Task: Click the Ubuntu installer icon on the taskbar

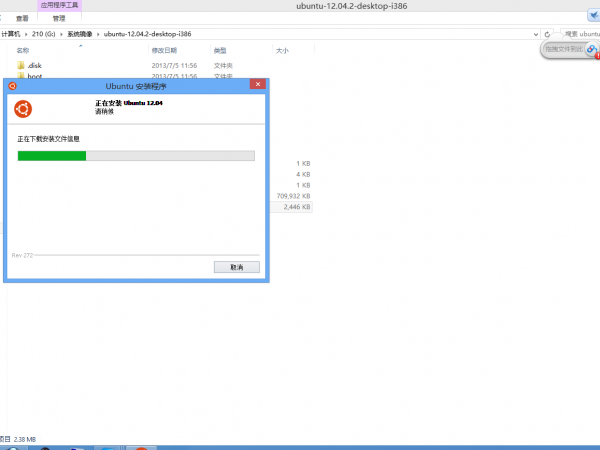Action: point(142,446)
